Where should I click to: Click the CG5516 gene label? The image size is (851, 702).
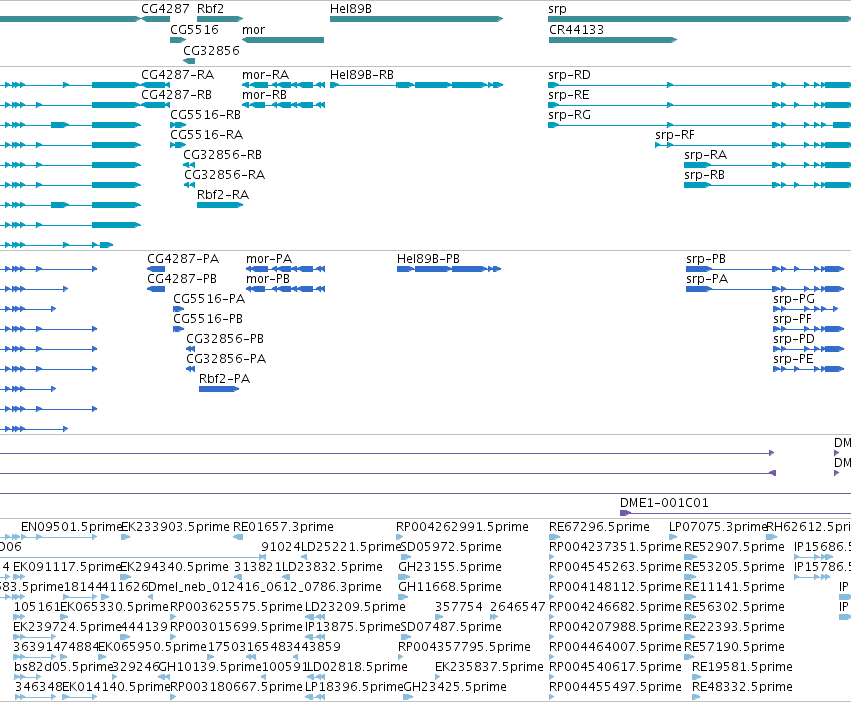tap(194, 29)
